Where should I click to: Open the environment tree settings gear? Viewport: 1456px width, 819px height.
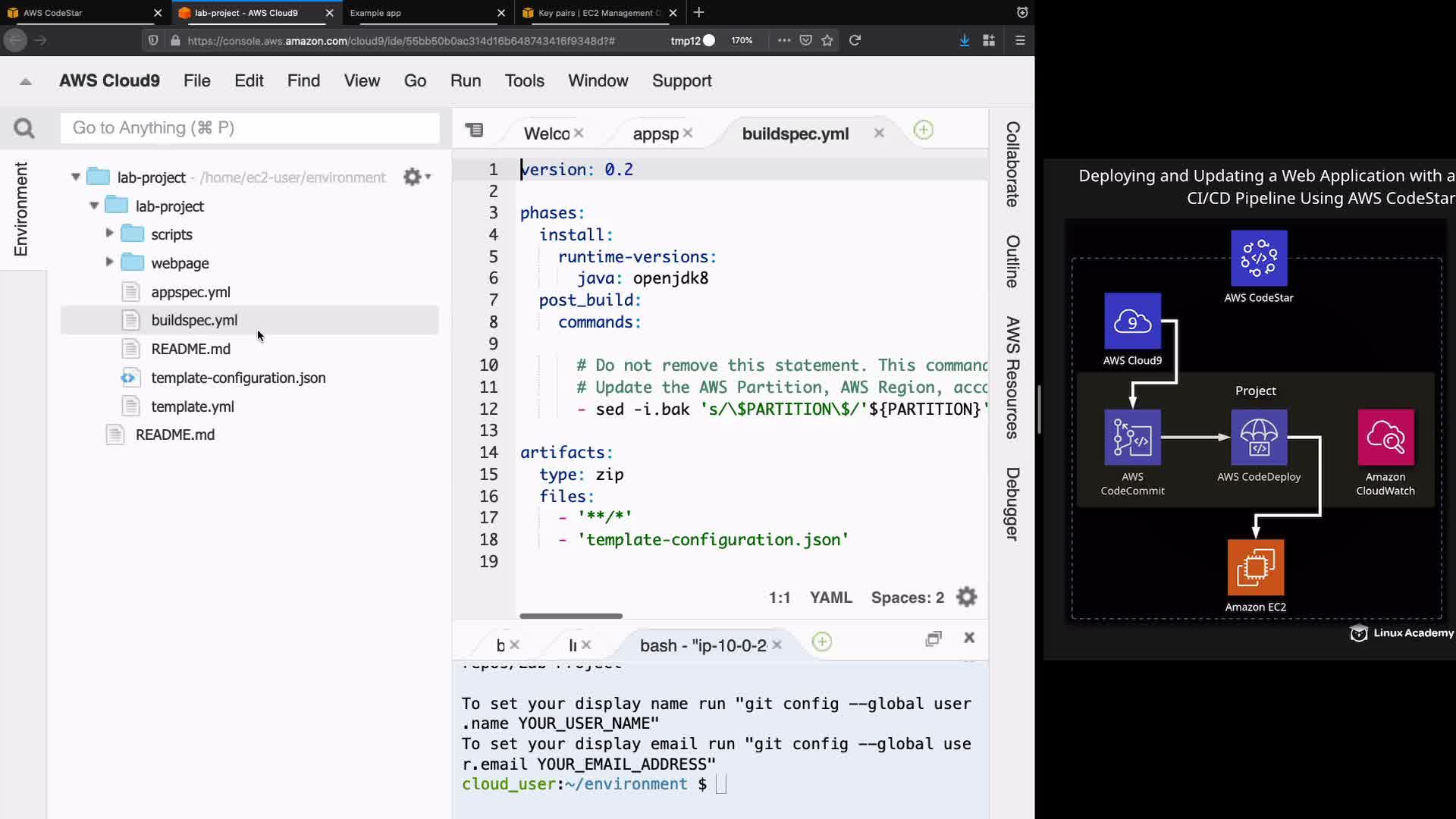click(413, 177)
